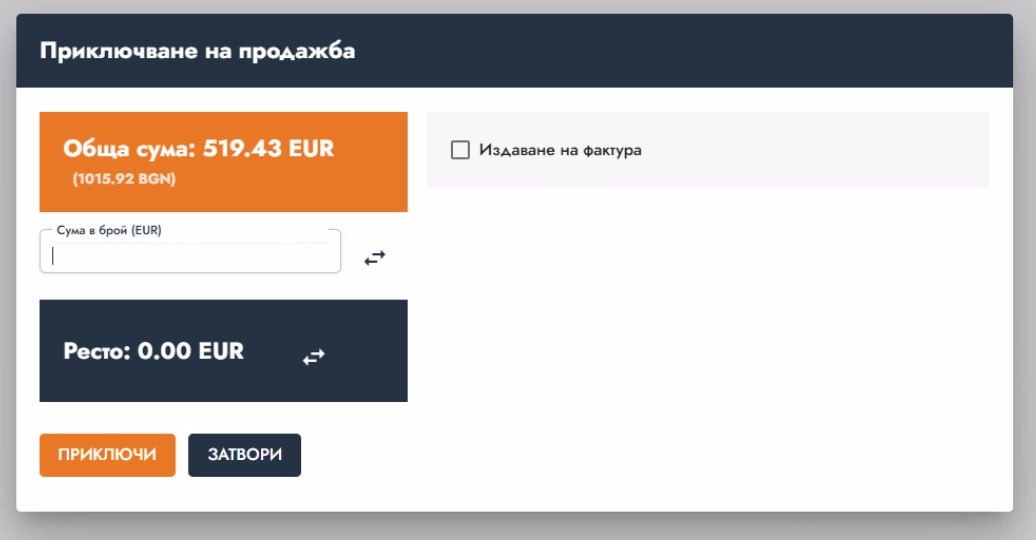The image size is (1036, 540).
Task: Toggle currency arrows in the Ресто panel
Action: (314, 357)
